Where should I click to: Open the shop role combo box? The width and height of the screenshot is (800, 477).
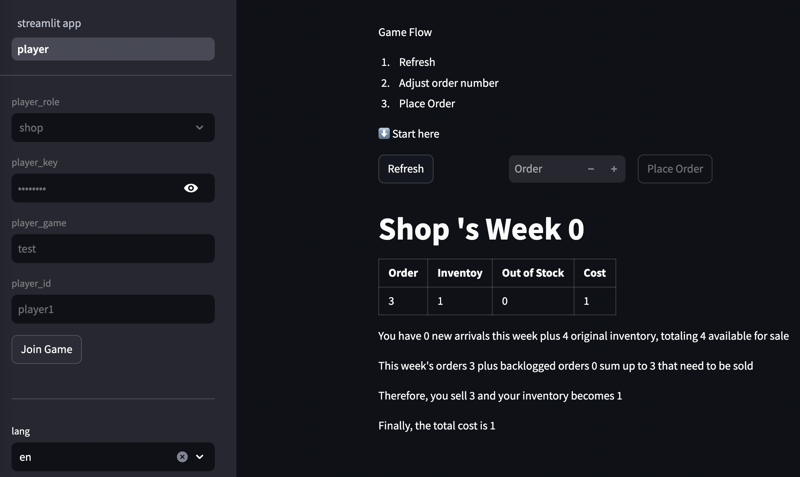(x=113, y=128)
